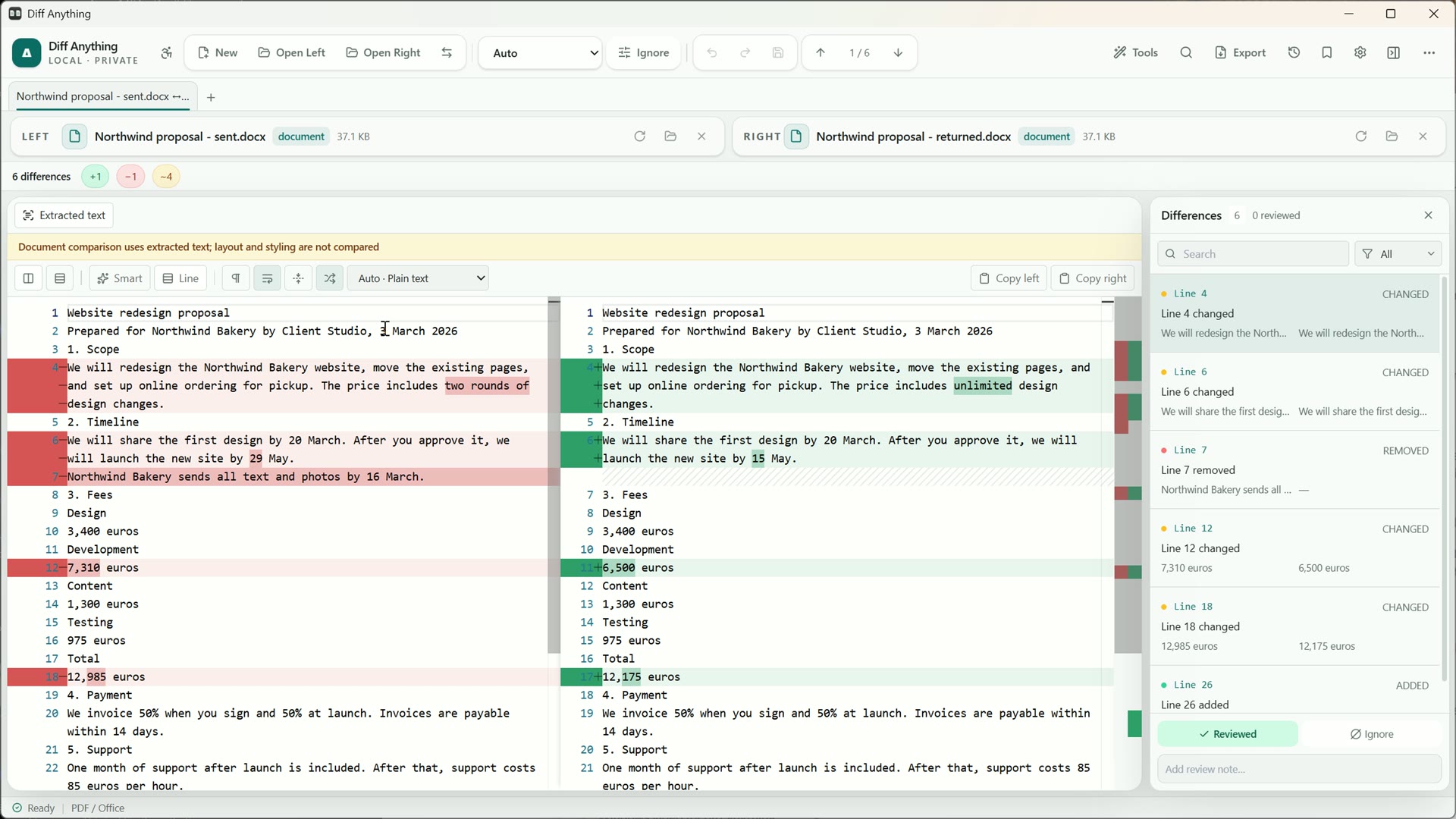This screenshot has width=1456, height=819.
Task: Click the New button
Action: coord(217,53)
